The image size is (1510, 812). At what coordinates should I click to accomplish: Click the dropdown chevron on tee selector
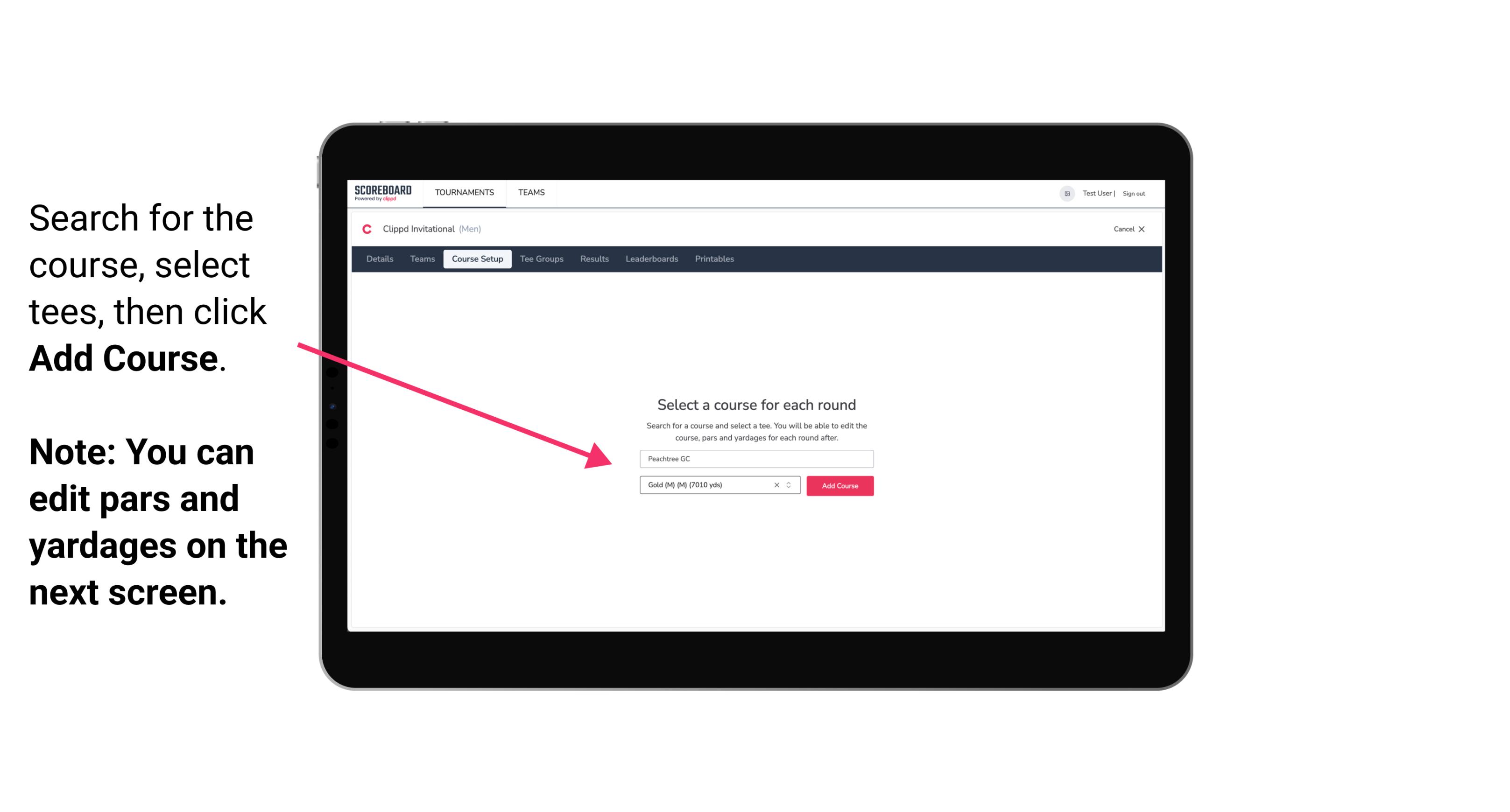(790, 485)
